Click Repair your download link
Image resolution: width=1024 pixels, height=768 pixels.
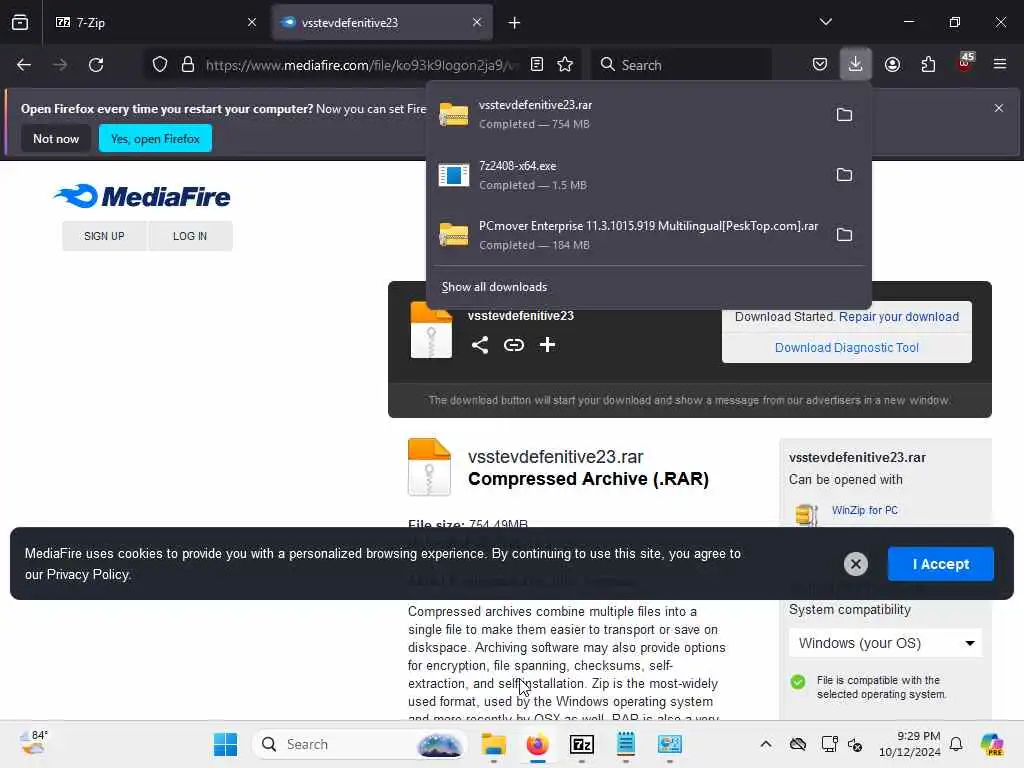pyautogui.click(x=899, y=317)
